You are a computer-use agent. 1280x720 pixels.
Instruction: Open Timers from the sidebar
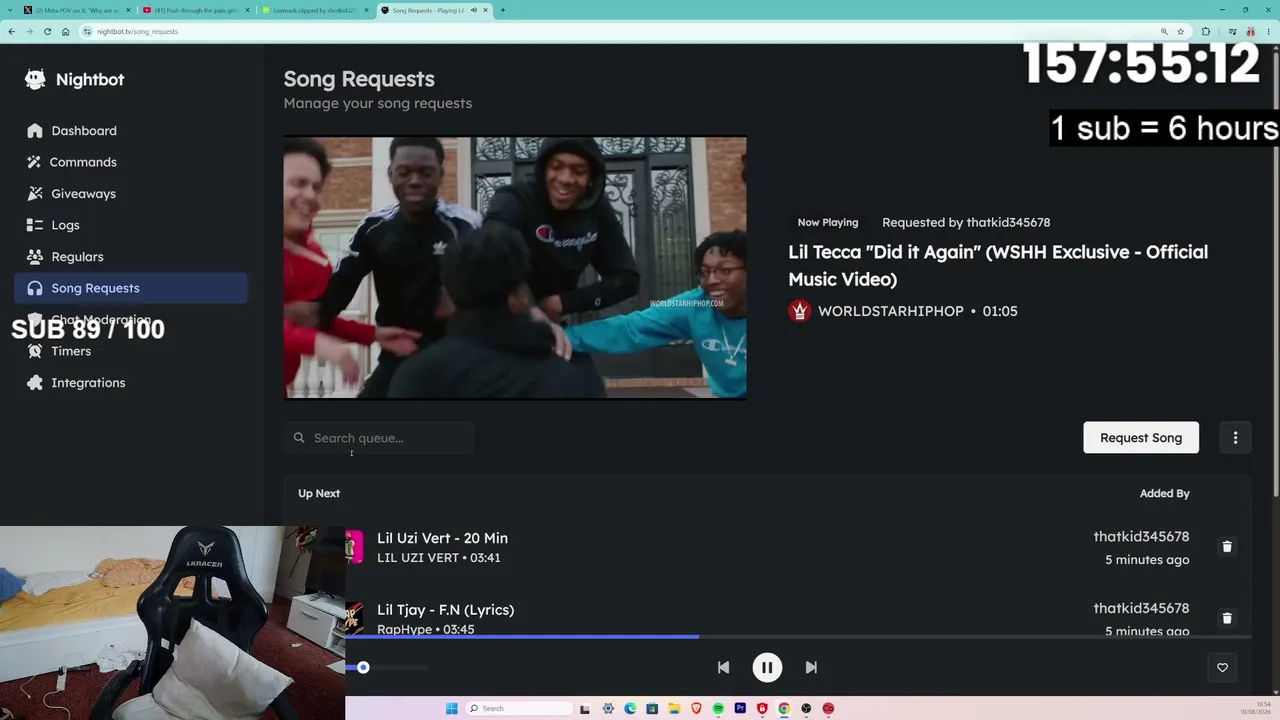coord(131,351)
